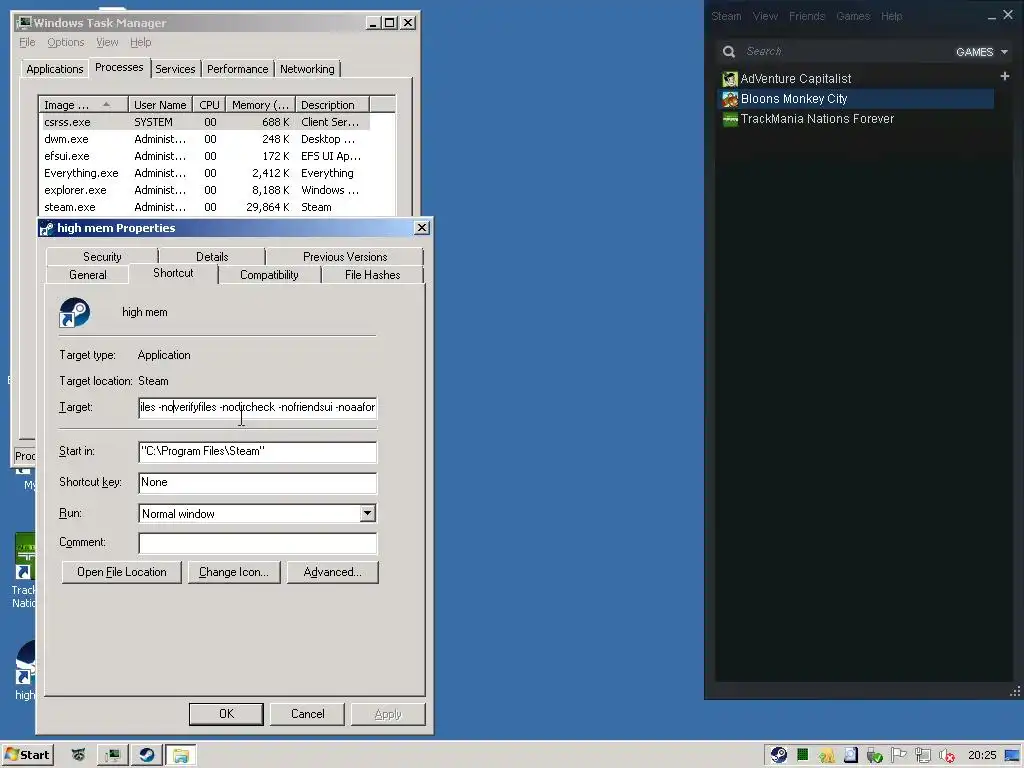Open the Steam menu in Steam window
This screenshot has width=1024, height=768.
(x=726, y=16)
